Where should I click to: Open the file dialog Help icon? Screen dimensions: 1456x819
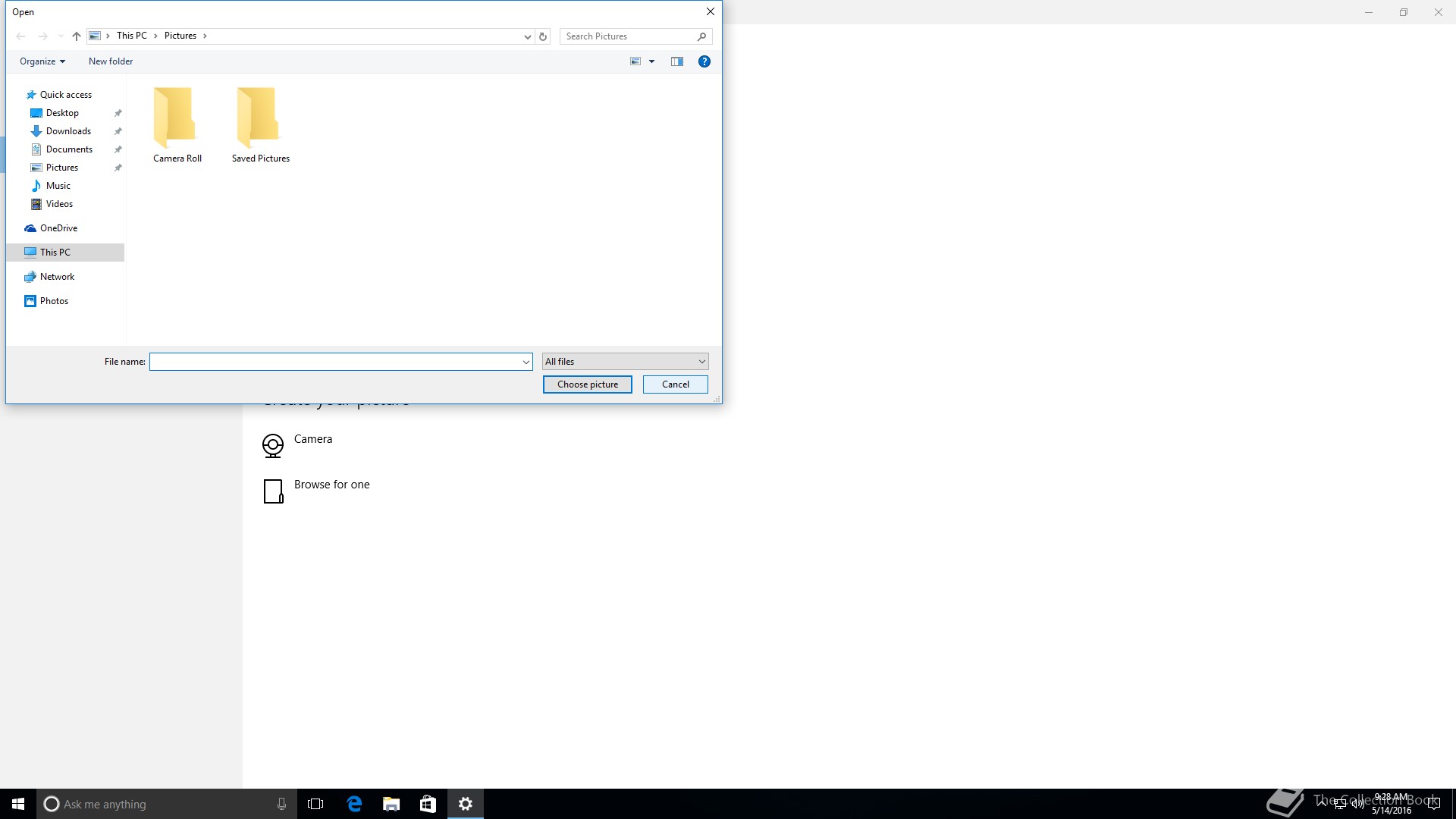tap(704, 61)
